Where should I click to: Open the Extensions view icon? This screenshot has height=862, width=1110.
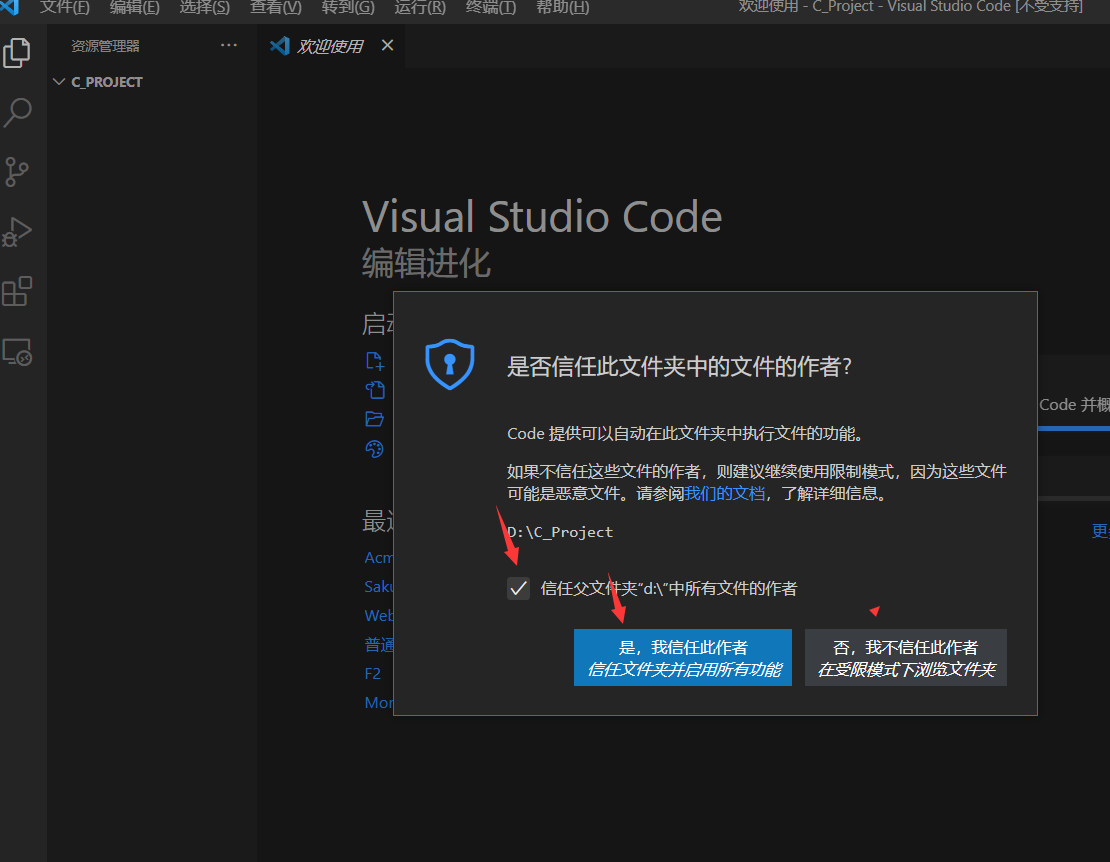click(17, 291)
